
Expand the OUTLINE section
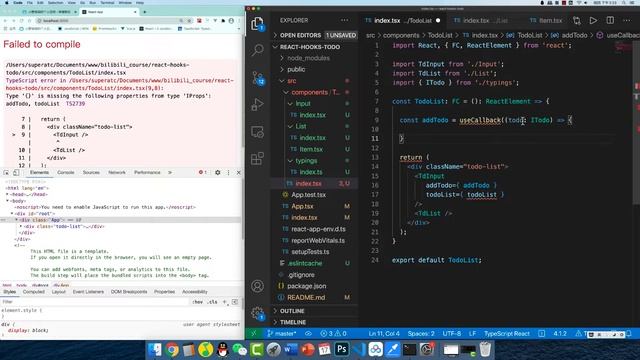pyautogui.click(x=315, y=311)
